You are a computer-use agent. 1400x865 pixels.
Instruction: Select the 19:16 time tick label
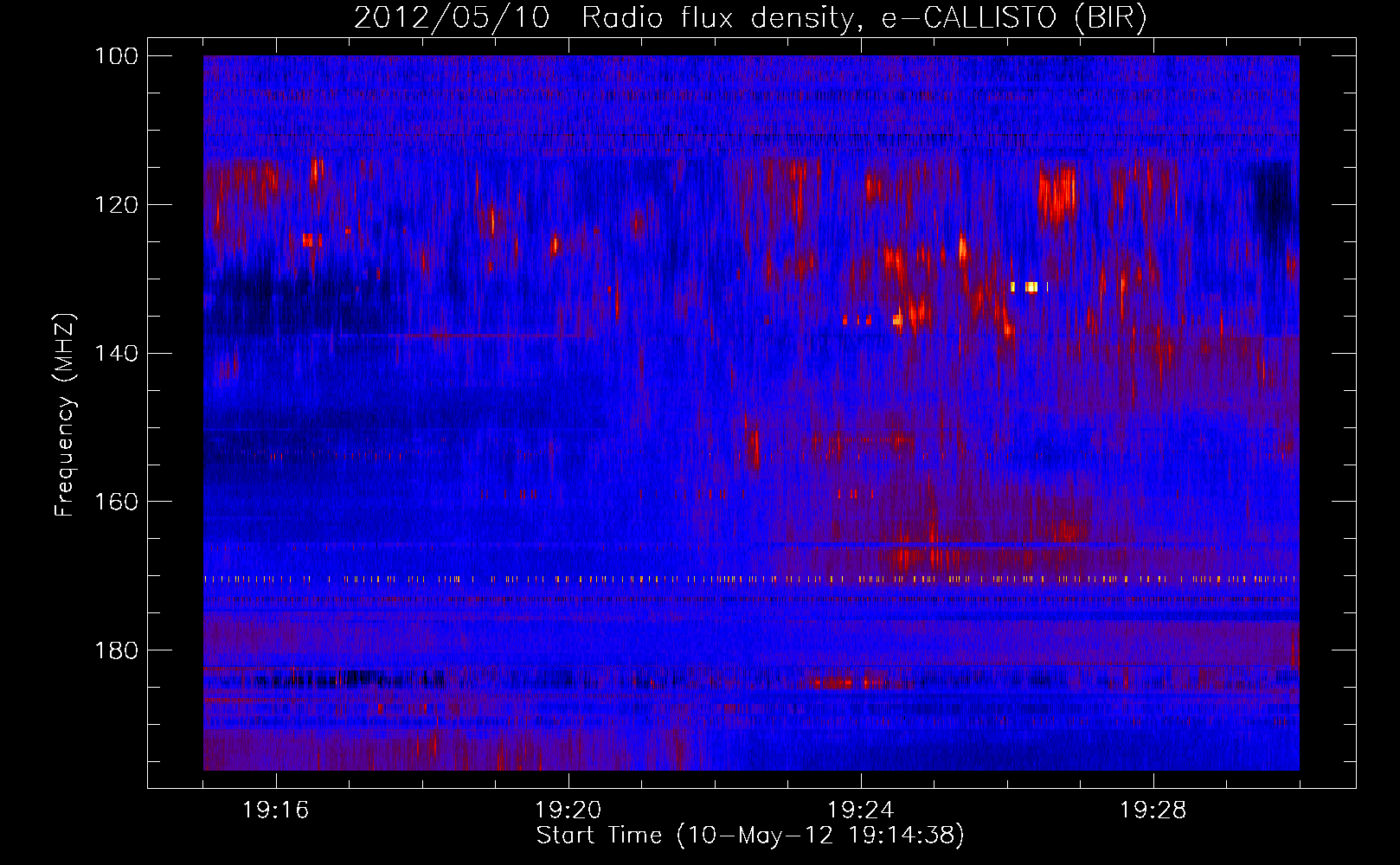pos(276,811)
